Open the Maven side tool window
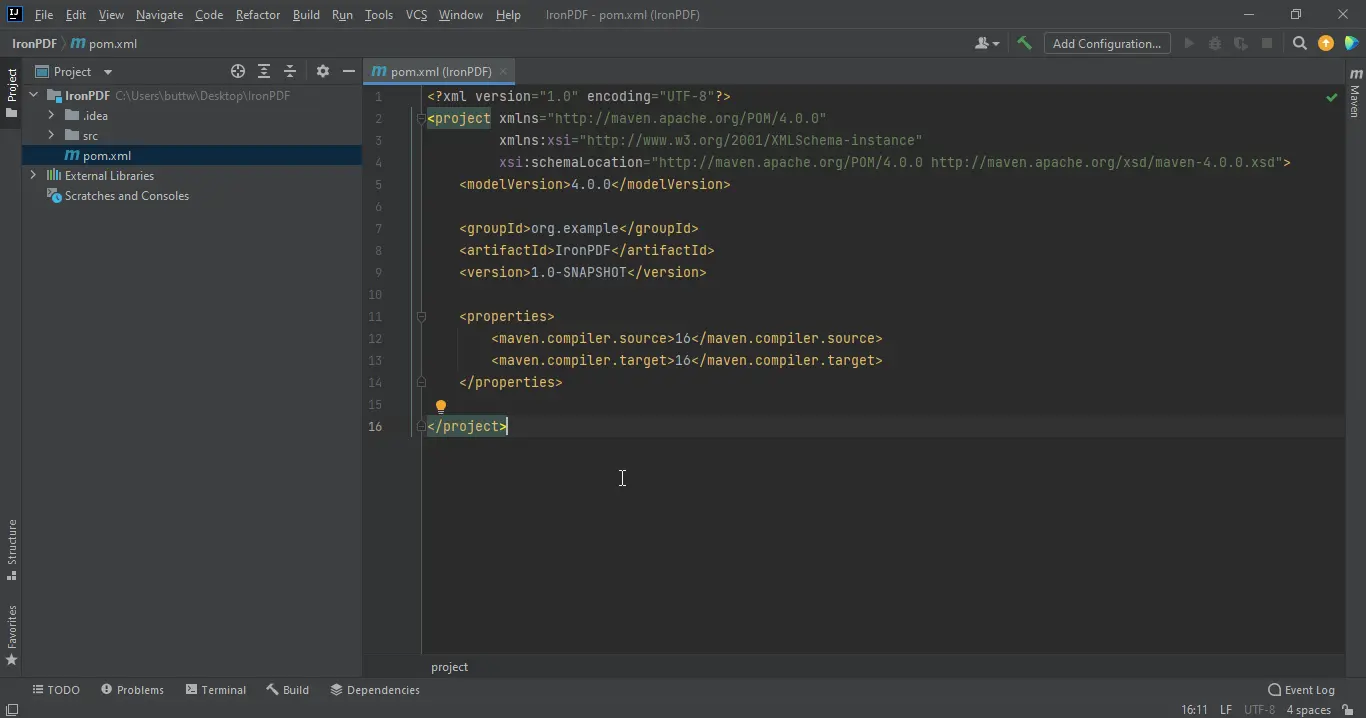 pos(1355,94)
